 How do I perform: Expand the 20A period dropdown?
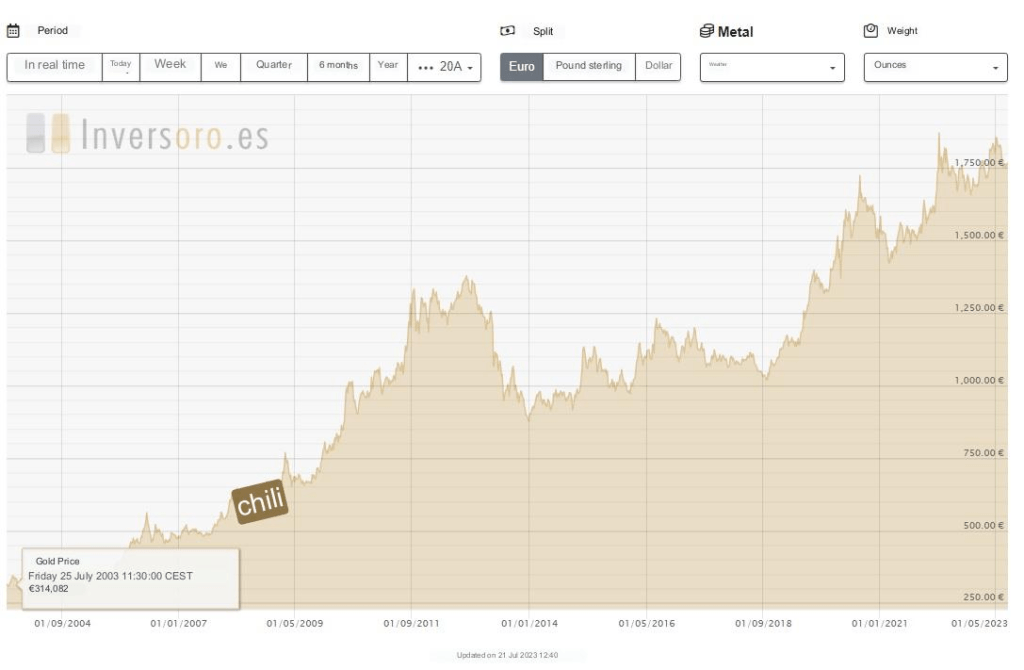(x=444, y=67)
